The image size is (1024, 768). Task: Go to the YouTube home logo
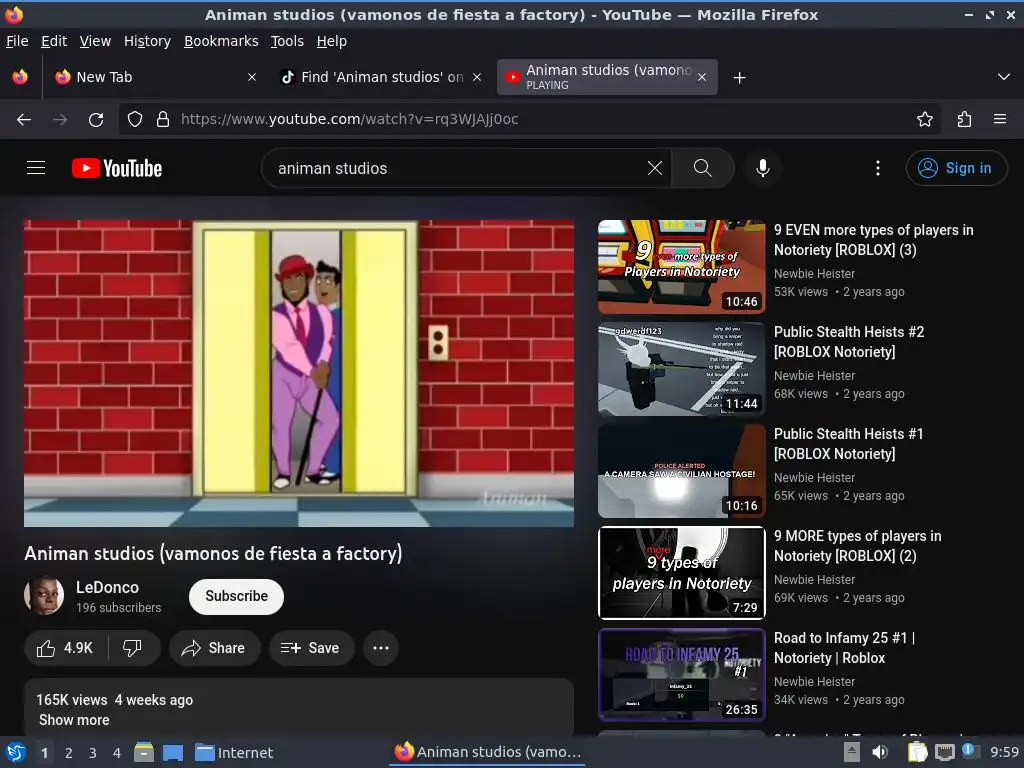117,168
